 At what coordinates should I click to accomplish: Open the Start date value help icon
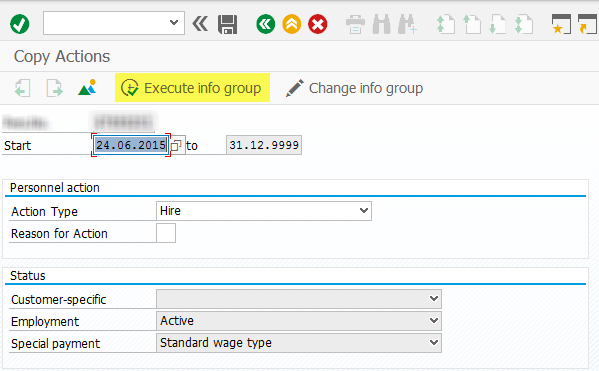(x=176, y=145)
